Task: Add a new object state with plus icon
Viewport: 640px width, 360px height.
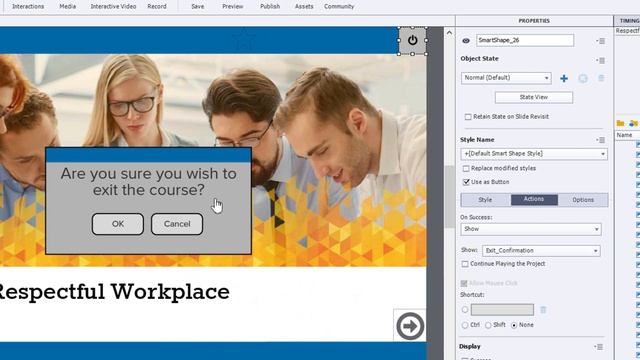Action: [x=564, y=78]
